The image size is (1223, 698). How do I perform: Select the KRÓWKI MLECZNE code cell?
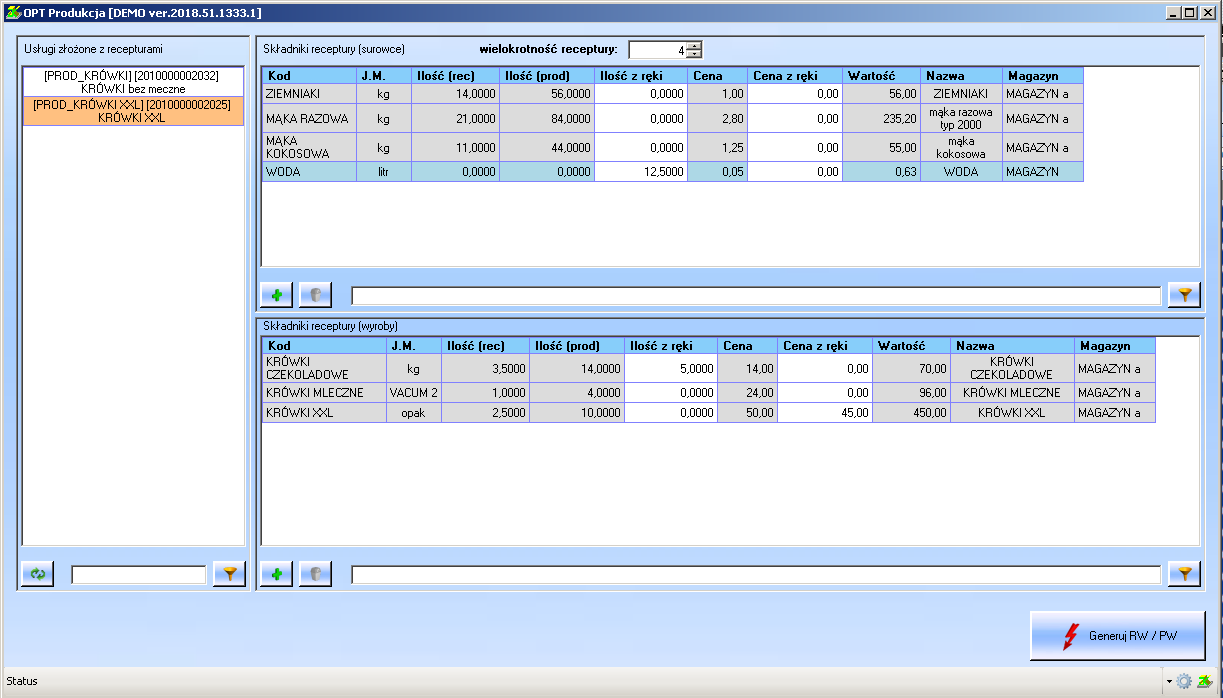[324, 393]
